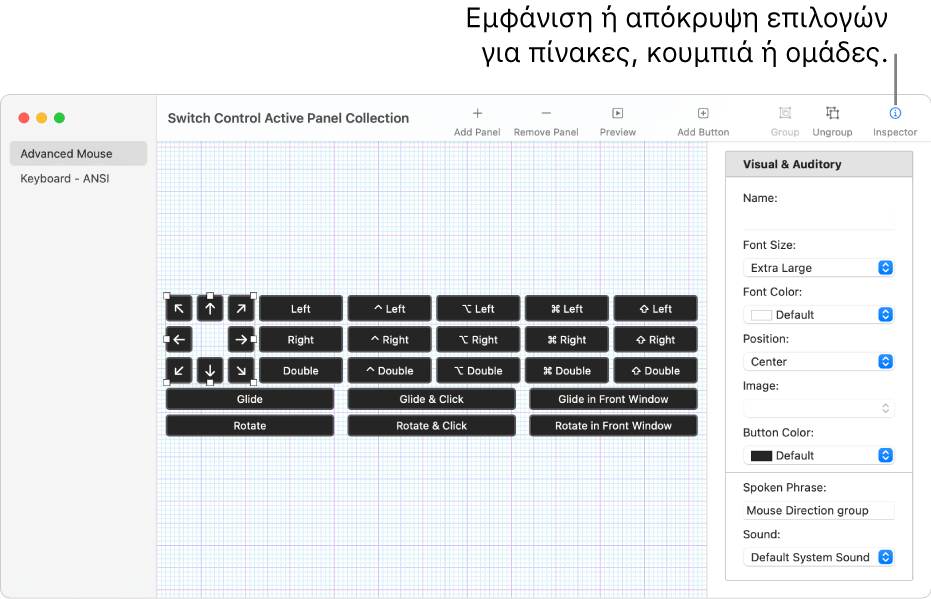Image resolution: width=931 pixels, height=599 pixels.
Task: Select the Option Double panel button
Action: pos(479,370)
